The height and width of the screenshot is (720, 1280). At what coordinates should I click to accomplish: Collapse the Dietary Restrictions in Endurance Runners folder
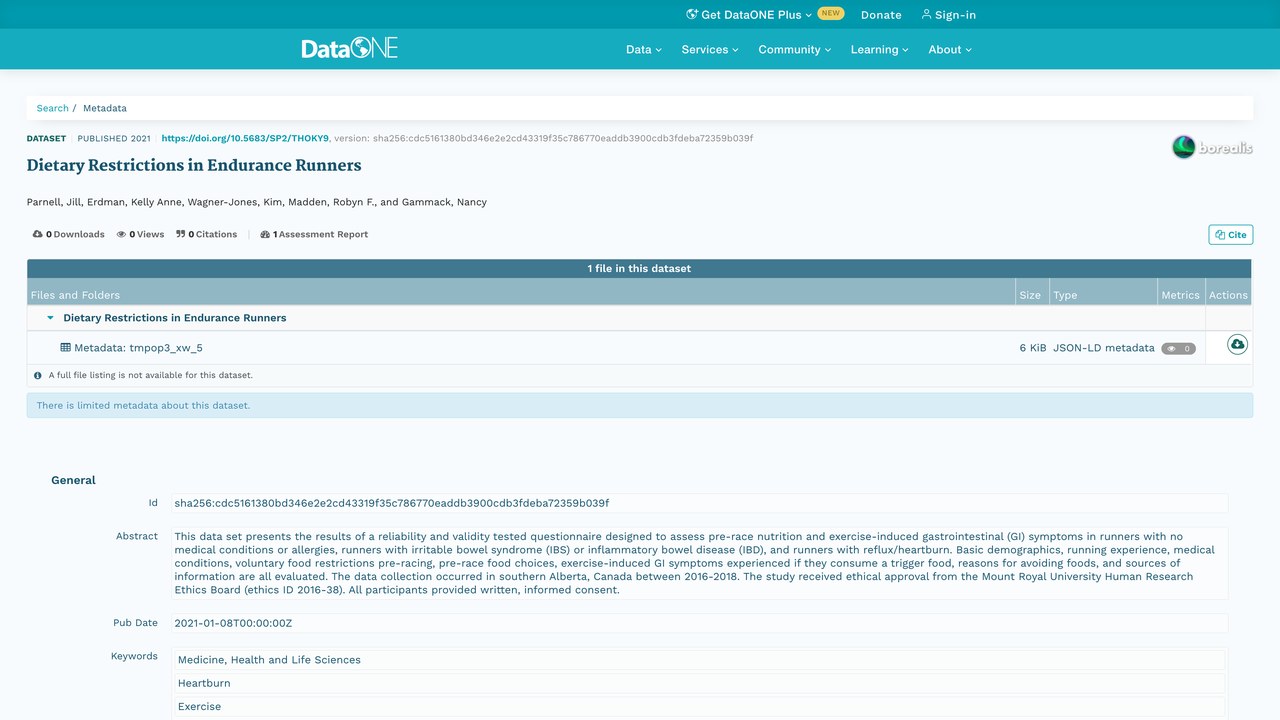[51, 318]
